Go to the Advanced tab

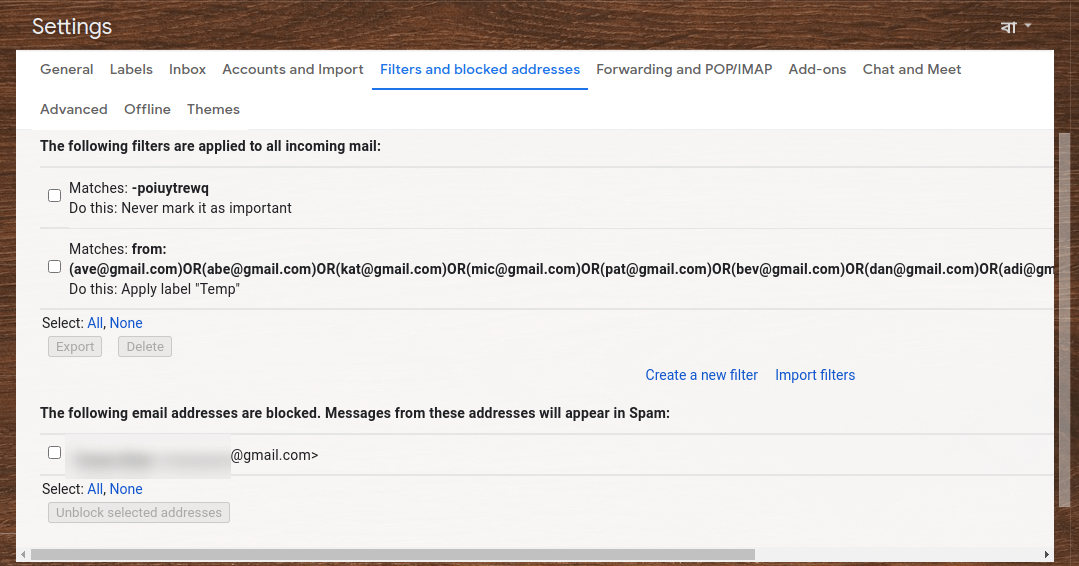[74, 109]
